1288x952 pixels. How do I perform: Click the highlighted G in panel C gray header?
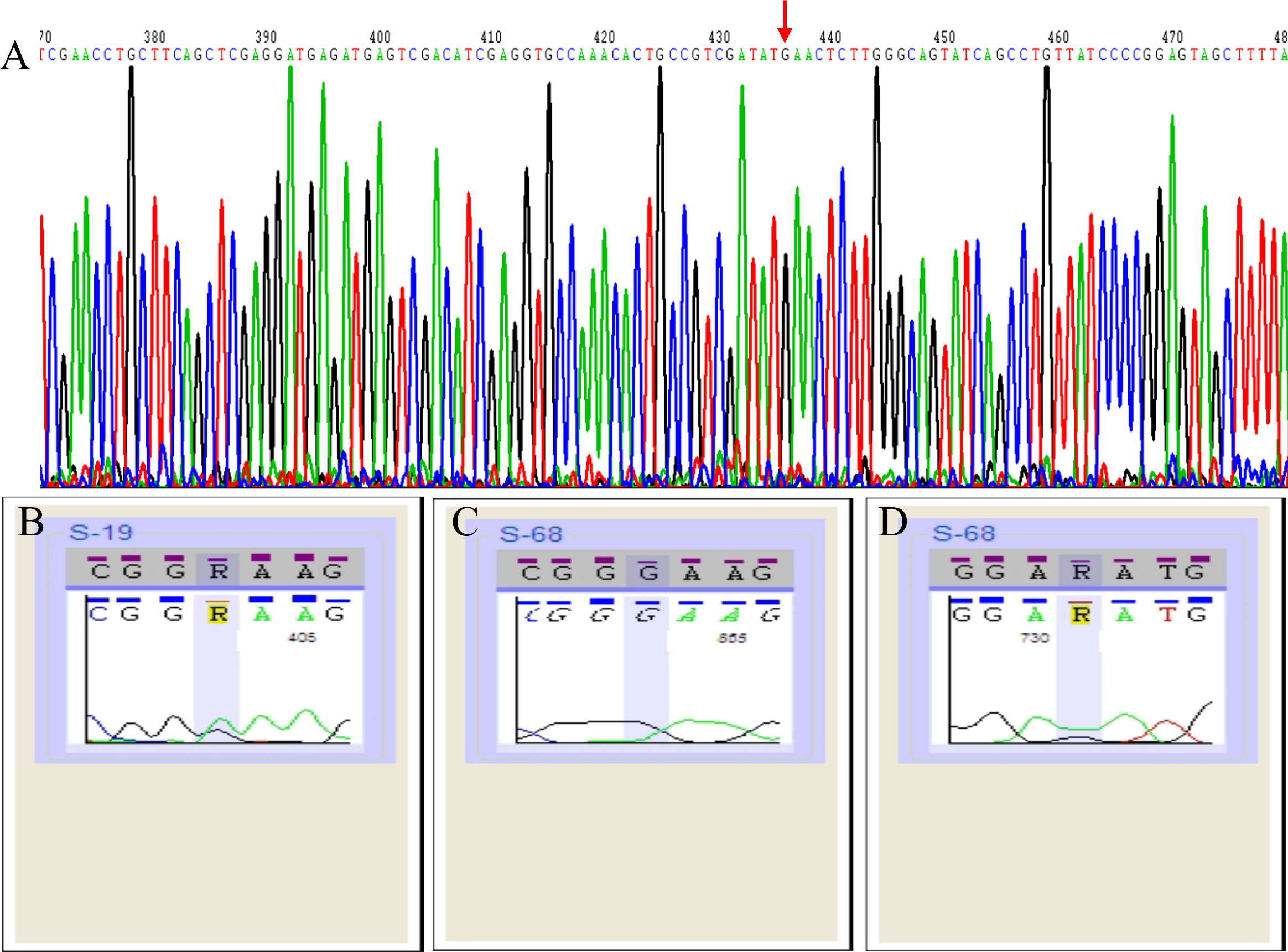(x=648, y=573)
